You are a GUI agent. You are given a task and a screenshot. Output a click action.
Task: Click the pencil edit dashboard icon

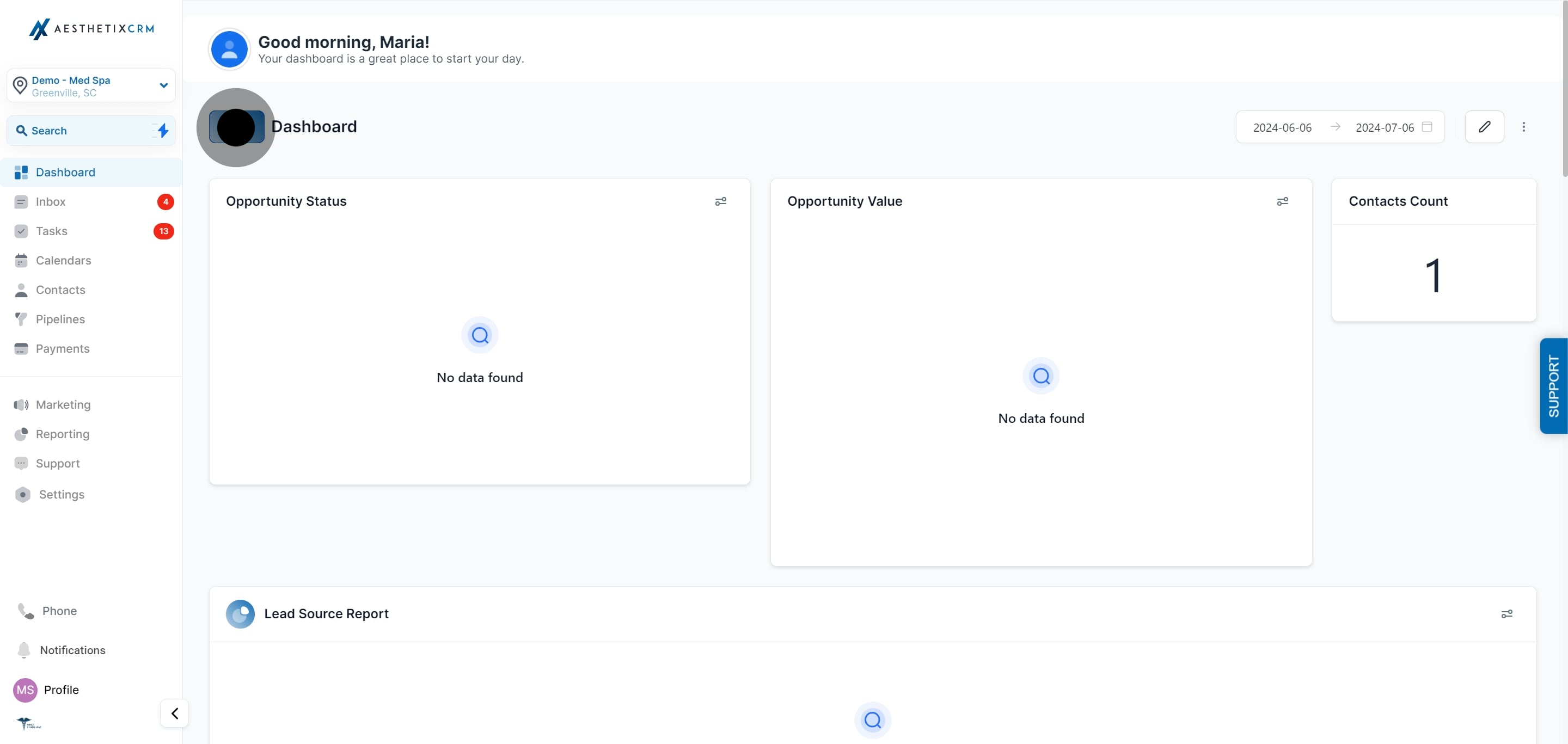(1484, 127)
